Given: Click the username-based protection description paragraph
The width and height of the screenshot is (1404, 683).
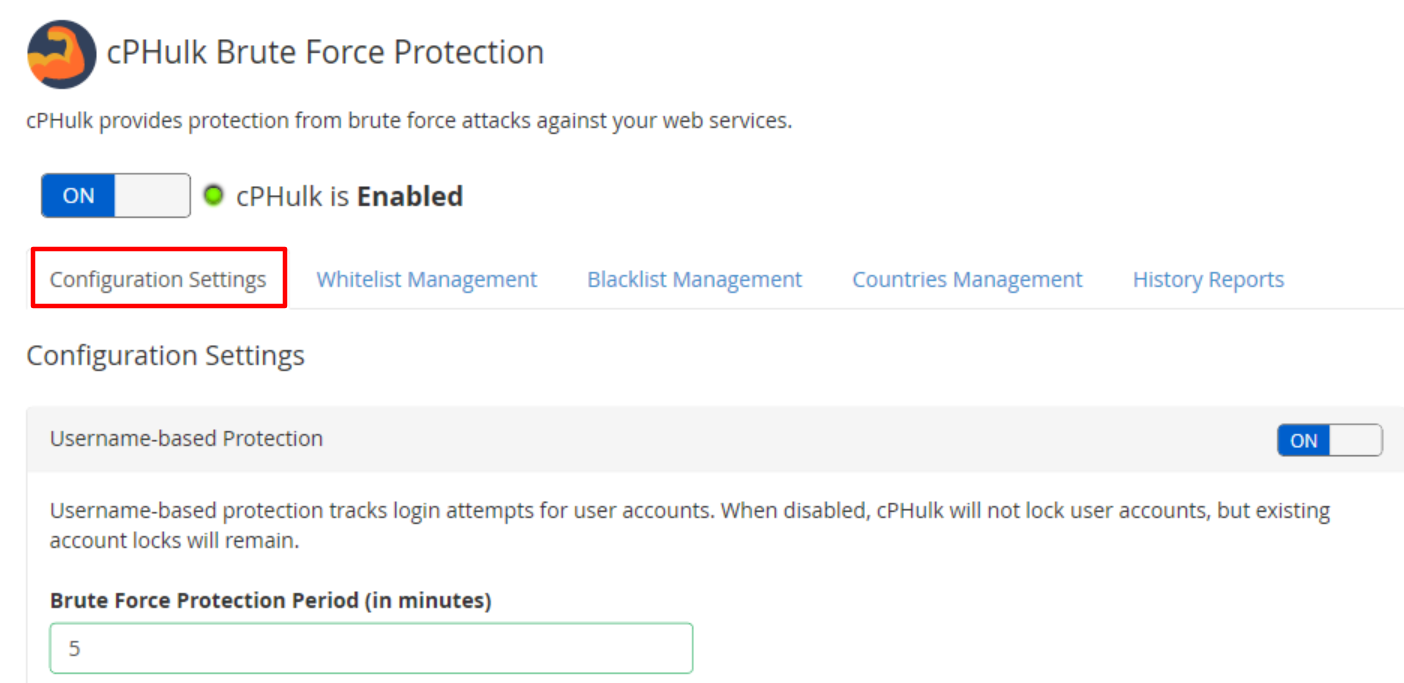Looking at the screenshot, I should [x=690, y=526].
